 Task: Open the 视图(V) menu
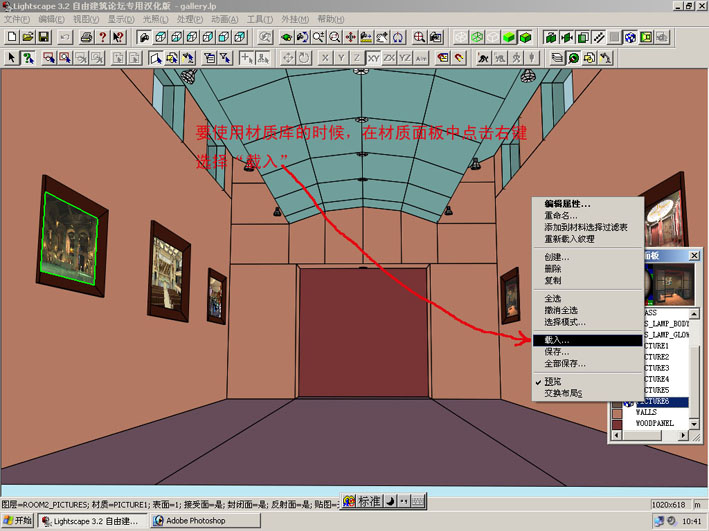tap(86, 19)
